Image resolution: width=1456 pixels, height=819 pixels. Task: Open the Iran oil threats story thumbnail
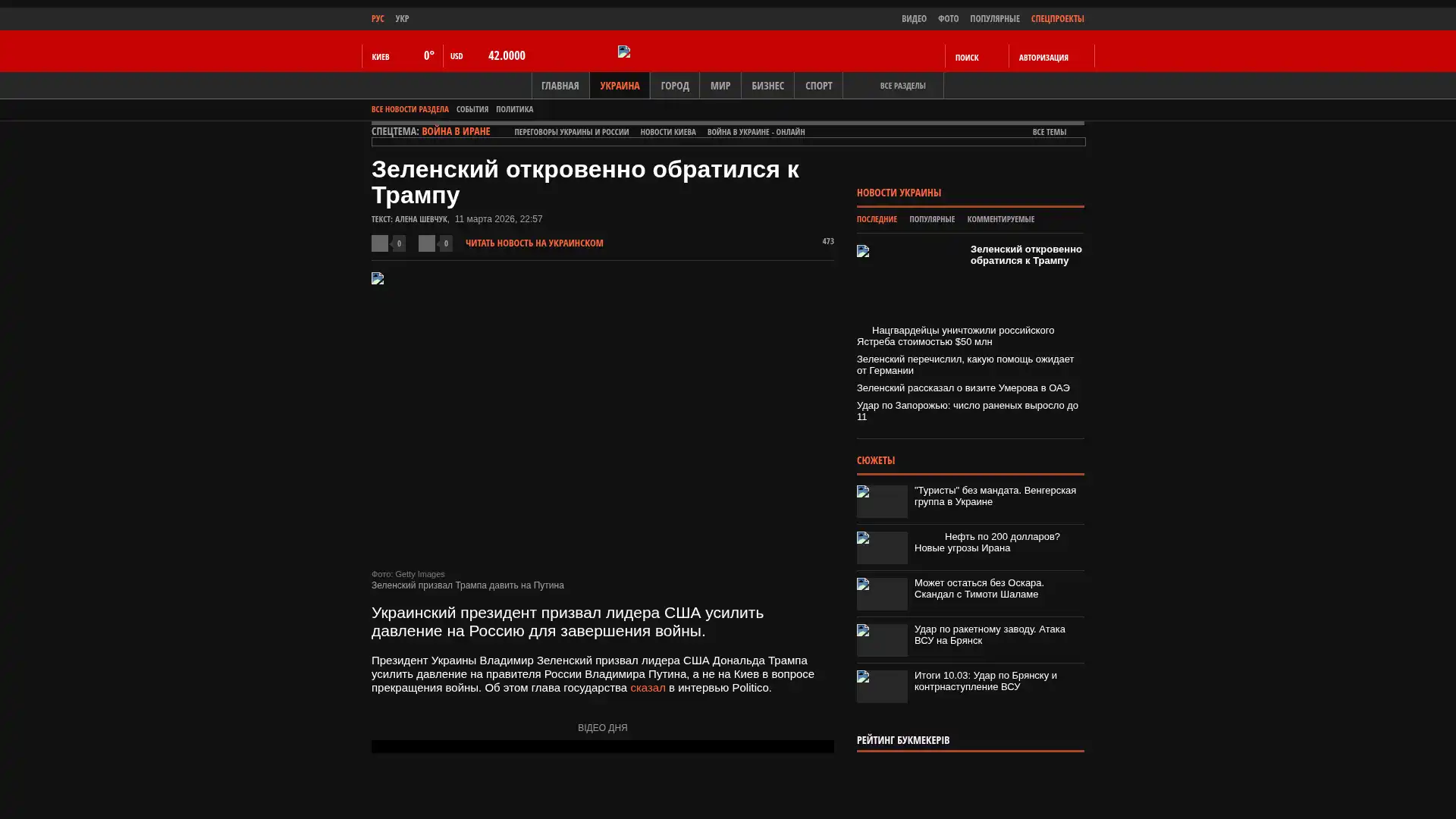pos(882,548)
